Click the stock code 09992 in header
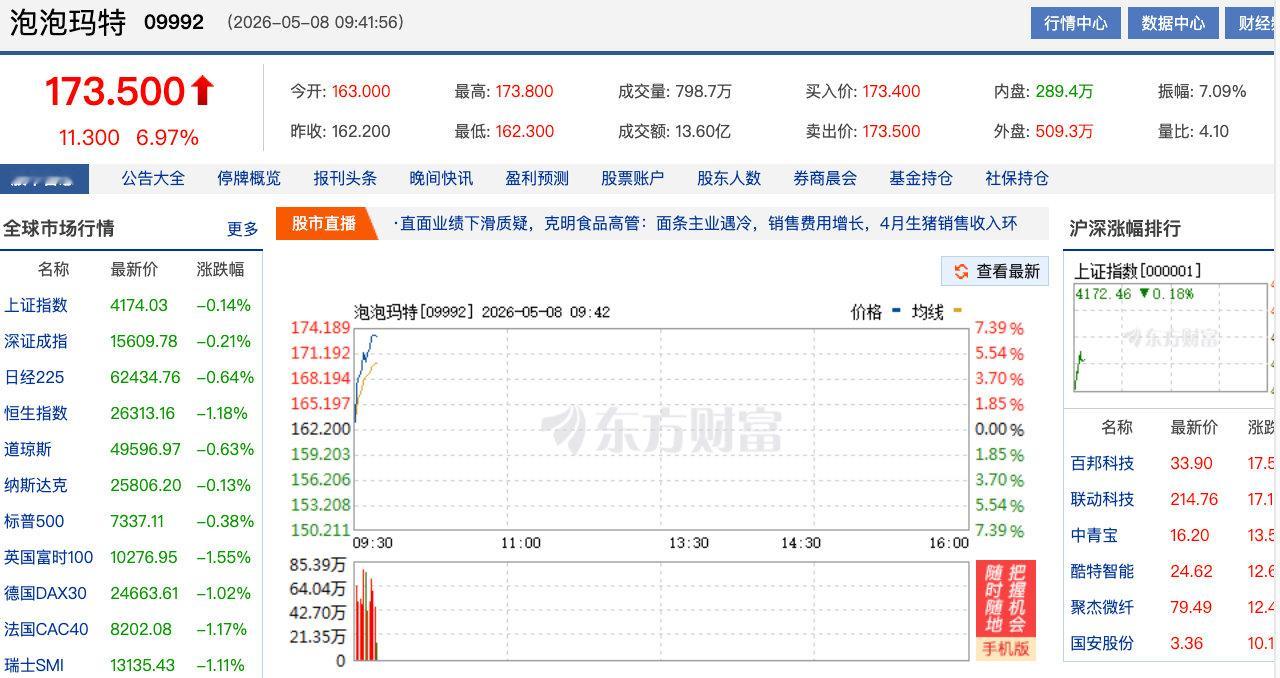Image resolution: width=1280 pixels, height=678 pixels. point(174,22)
